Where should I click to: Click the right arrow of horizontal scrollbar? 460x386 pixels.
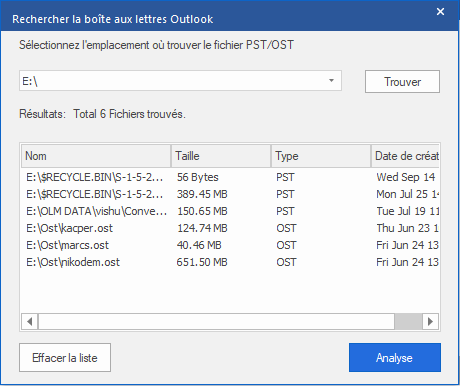[431, 322]
